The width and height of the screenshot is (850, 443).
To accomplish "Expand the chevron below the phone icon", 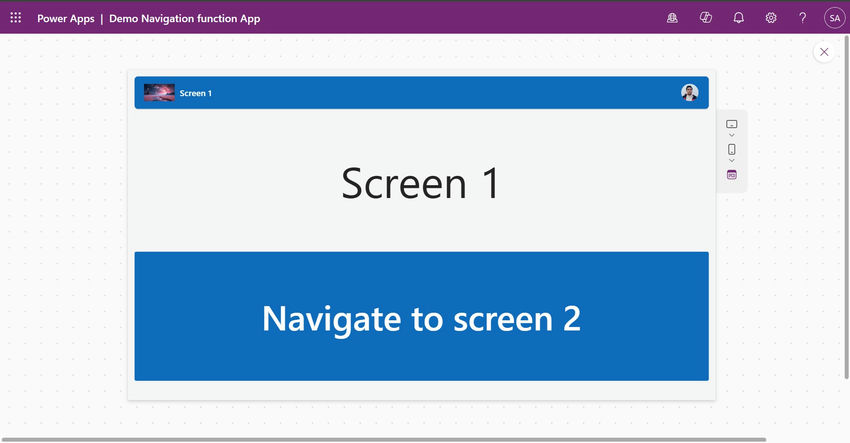I will [x=731, y=160].
